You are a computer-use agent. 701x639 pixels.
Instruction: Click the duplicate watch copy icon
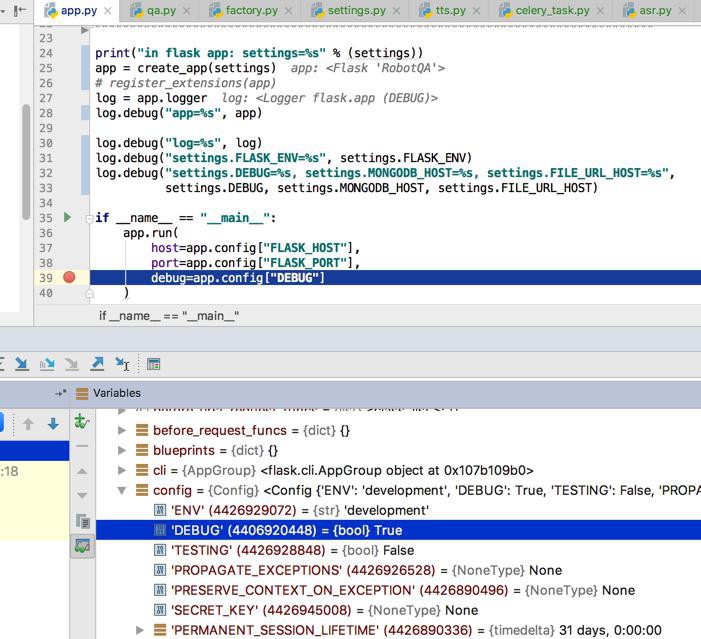point(82,521)
